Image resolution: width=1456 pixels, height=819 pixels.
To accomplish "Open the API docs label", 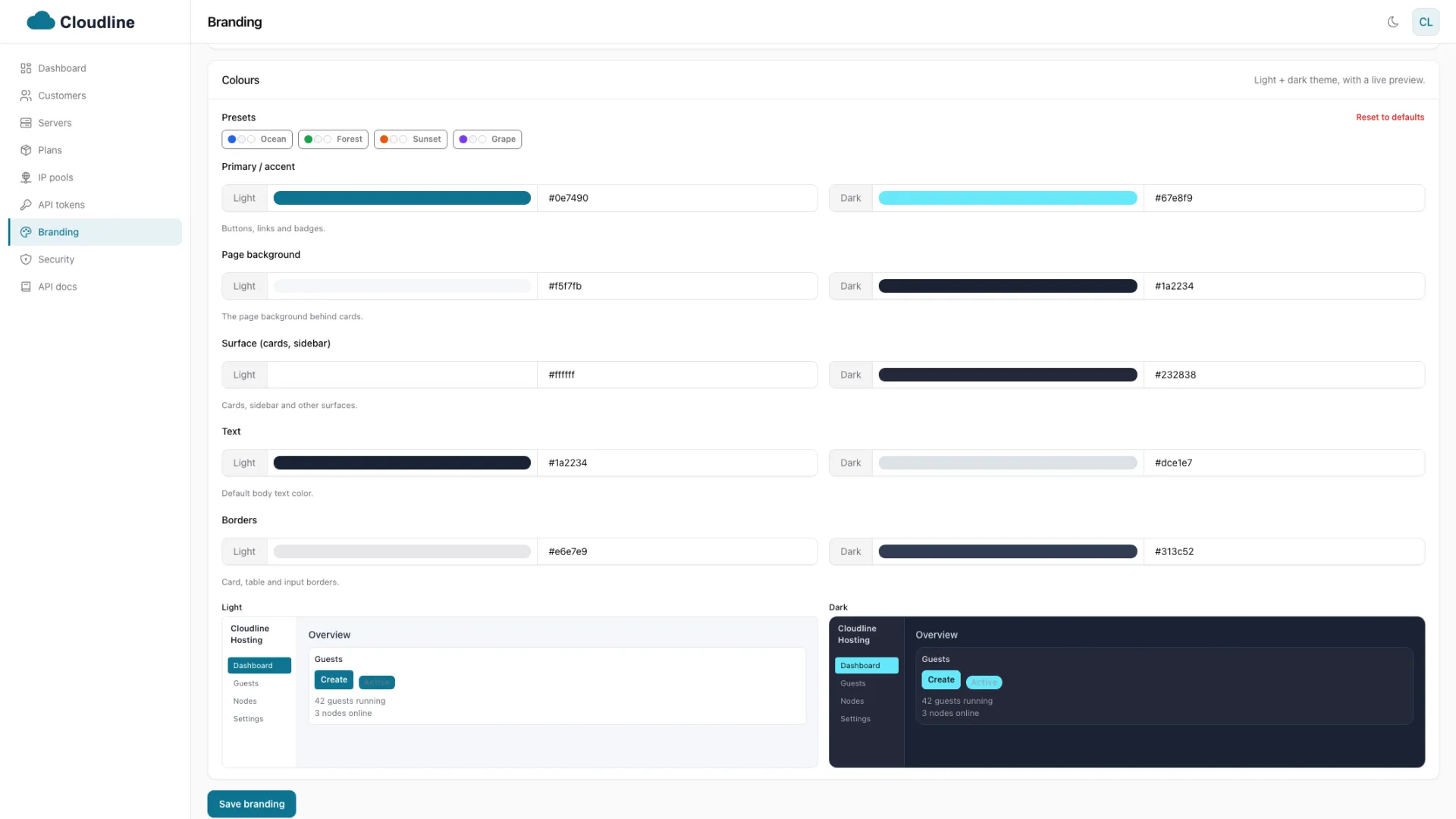I will tap(58, 287).
